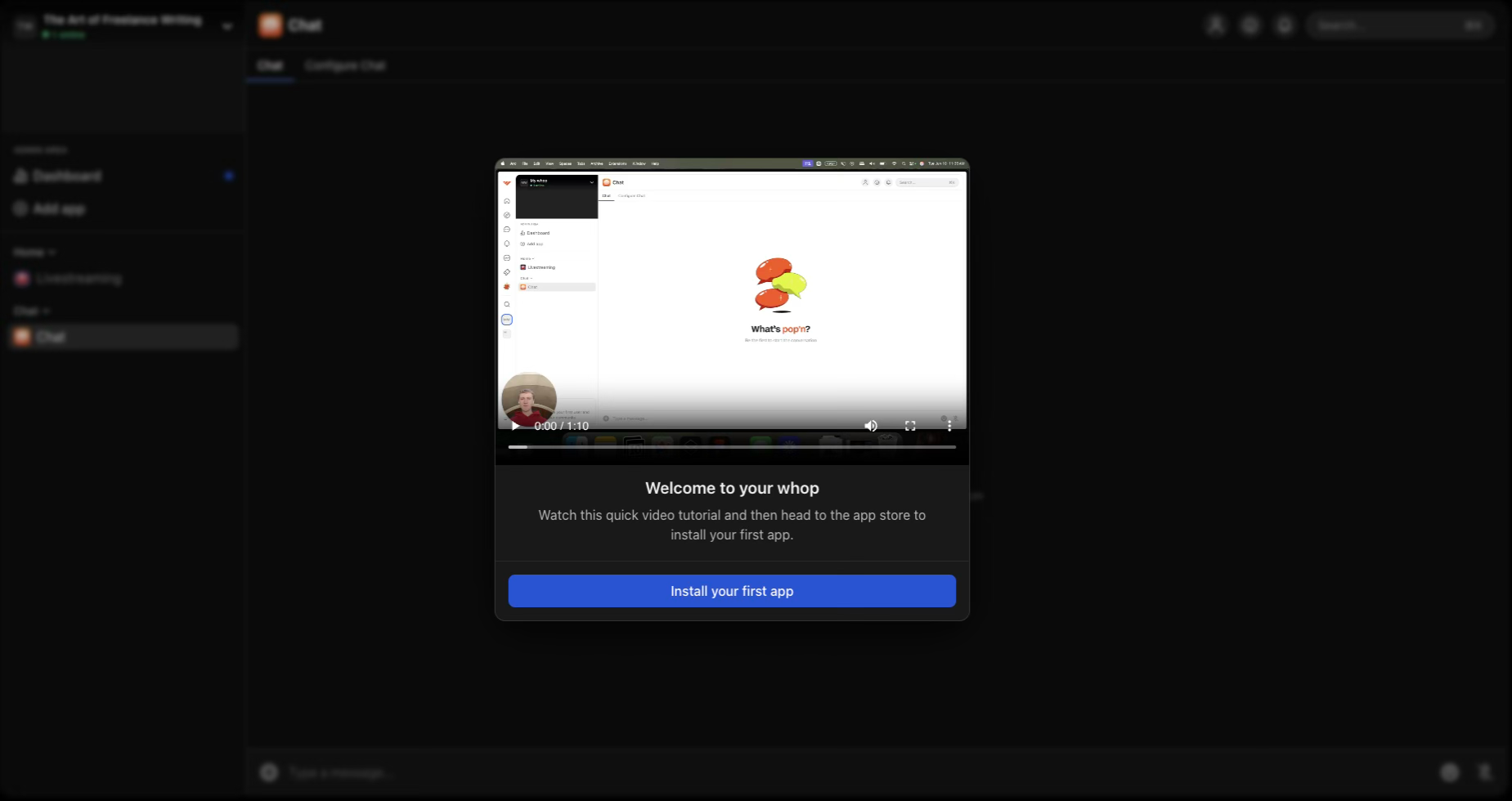Viewport: 1512px width, 801px height.
Task: Select the Chat tab
Action: 269,65
